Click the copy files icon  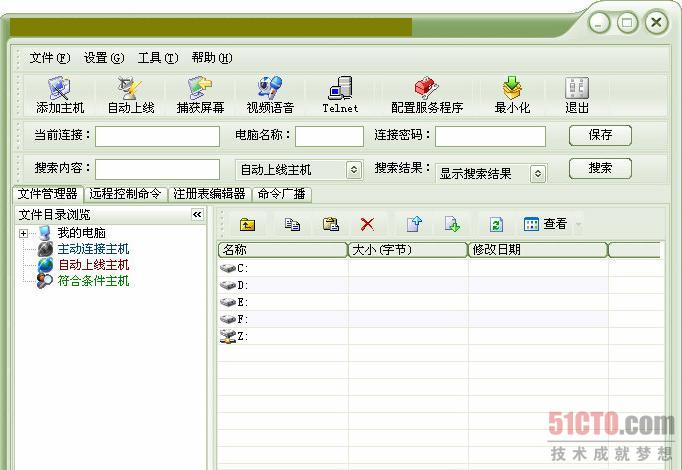tap(292, 224)
